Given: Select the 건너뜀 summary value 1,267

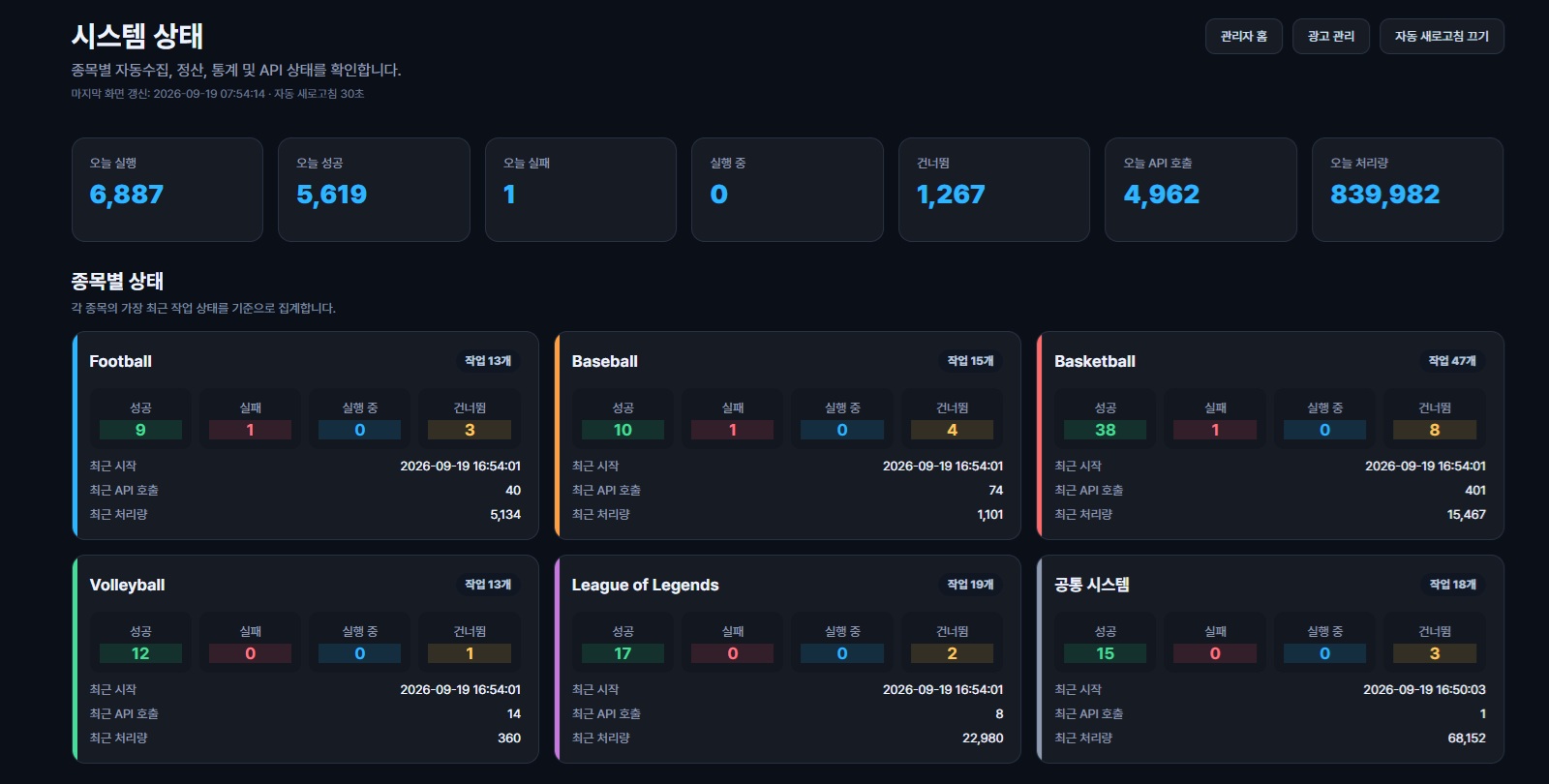Looking at the screenshot, I should tap(951, 195).
